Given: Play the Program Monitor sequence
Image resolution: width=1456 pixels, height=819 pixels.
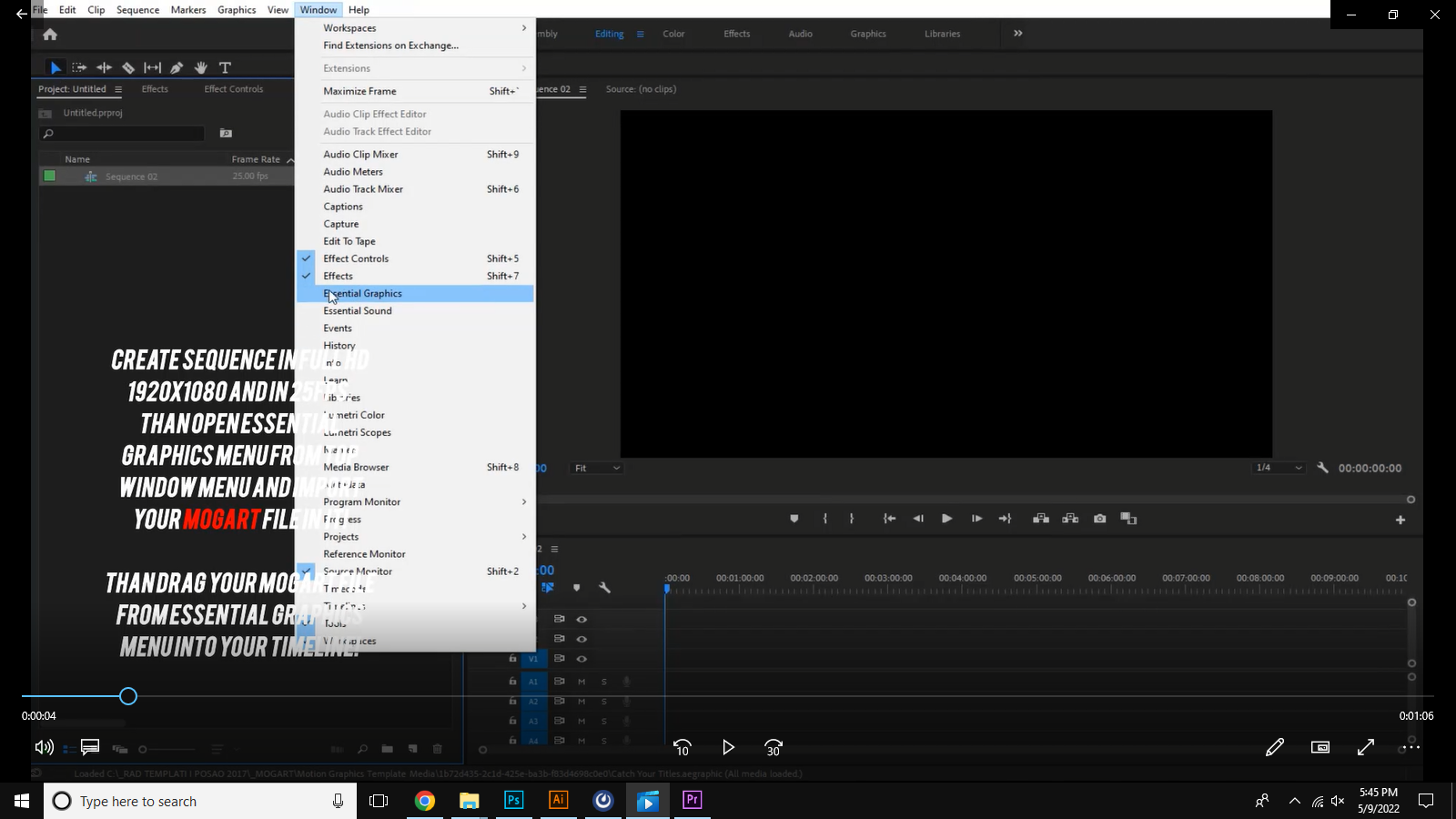Looking at the screenshot, I should click(946, 519).
